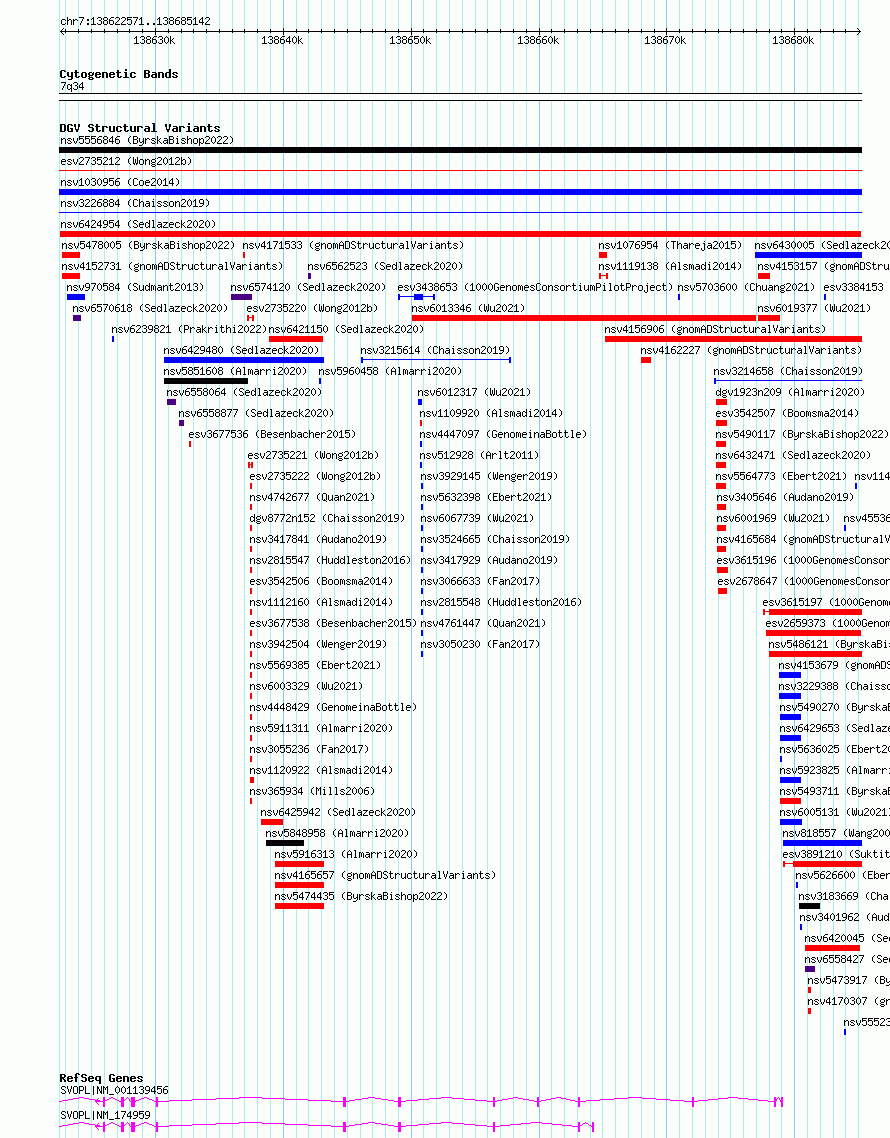This screenshot has width=890, height=1138.
Task: Select nsv6421150 (Sedlazeck2020) label
Action: coord(346,329)
